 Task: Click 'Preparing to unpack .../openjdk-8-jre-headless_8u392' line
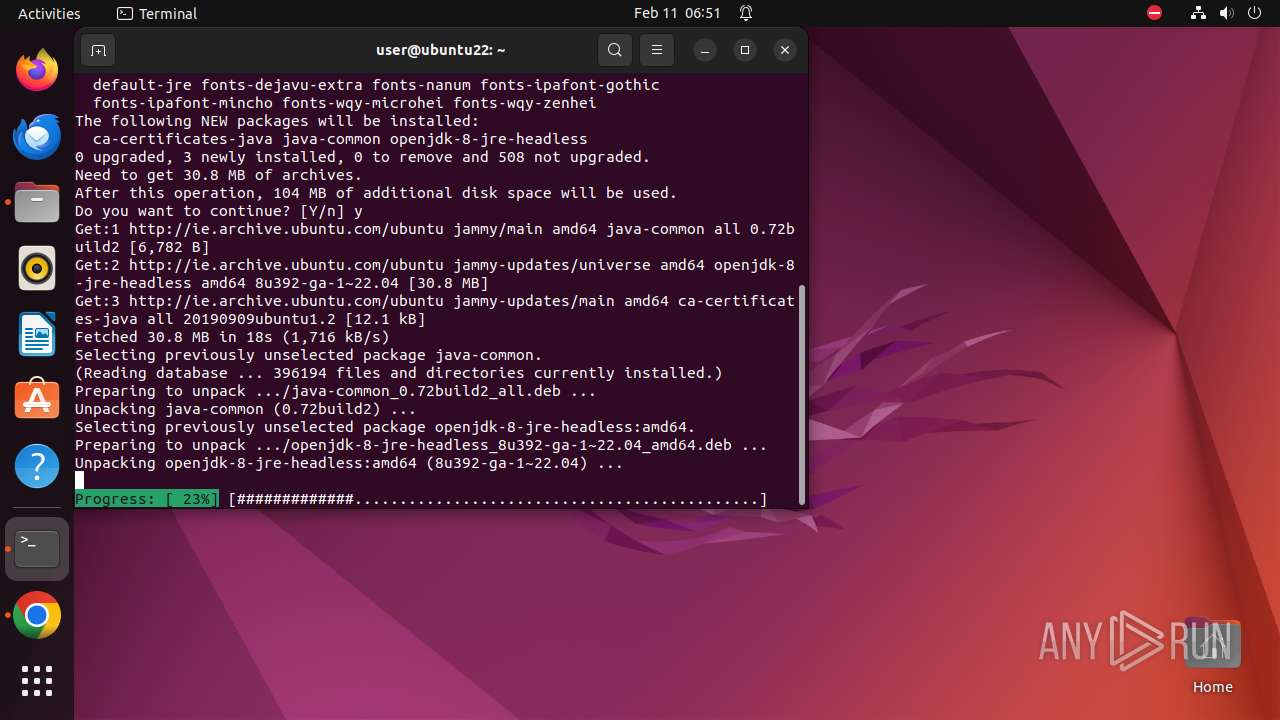tap(421, 445)
